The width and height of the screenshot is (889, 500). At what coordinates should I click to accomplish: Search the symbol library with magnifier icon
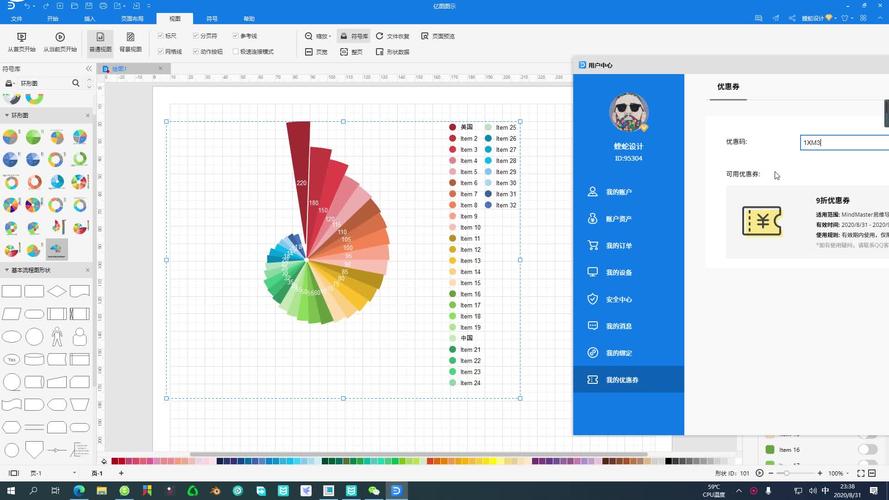pos(75,83)
